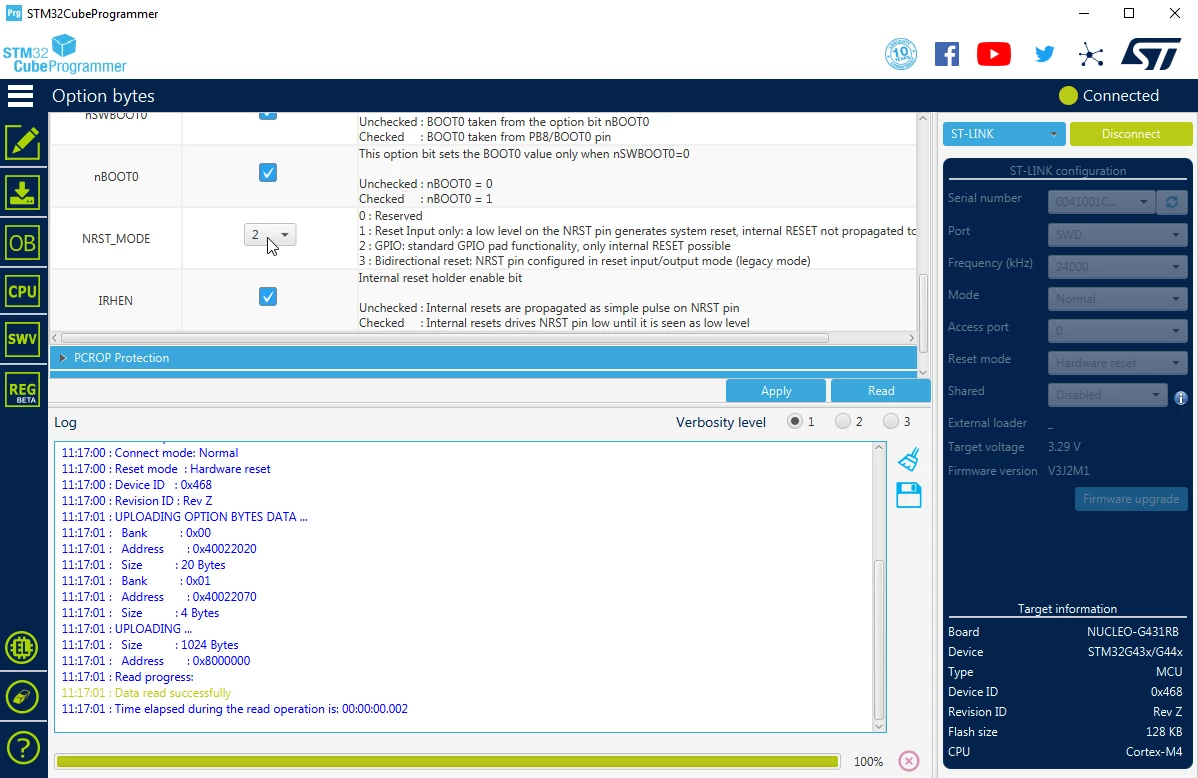Open the ST-LINK interface dropdown
Viewport: 1198px width, 778px height.
point(1003,134)
